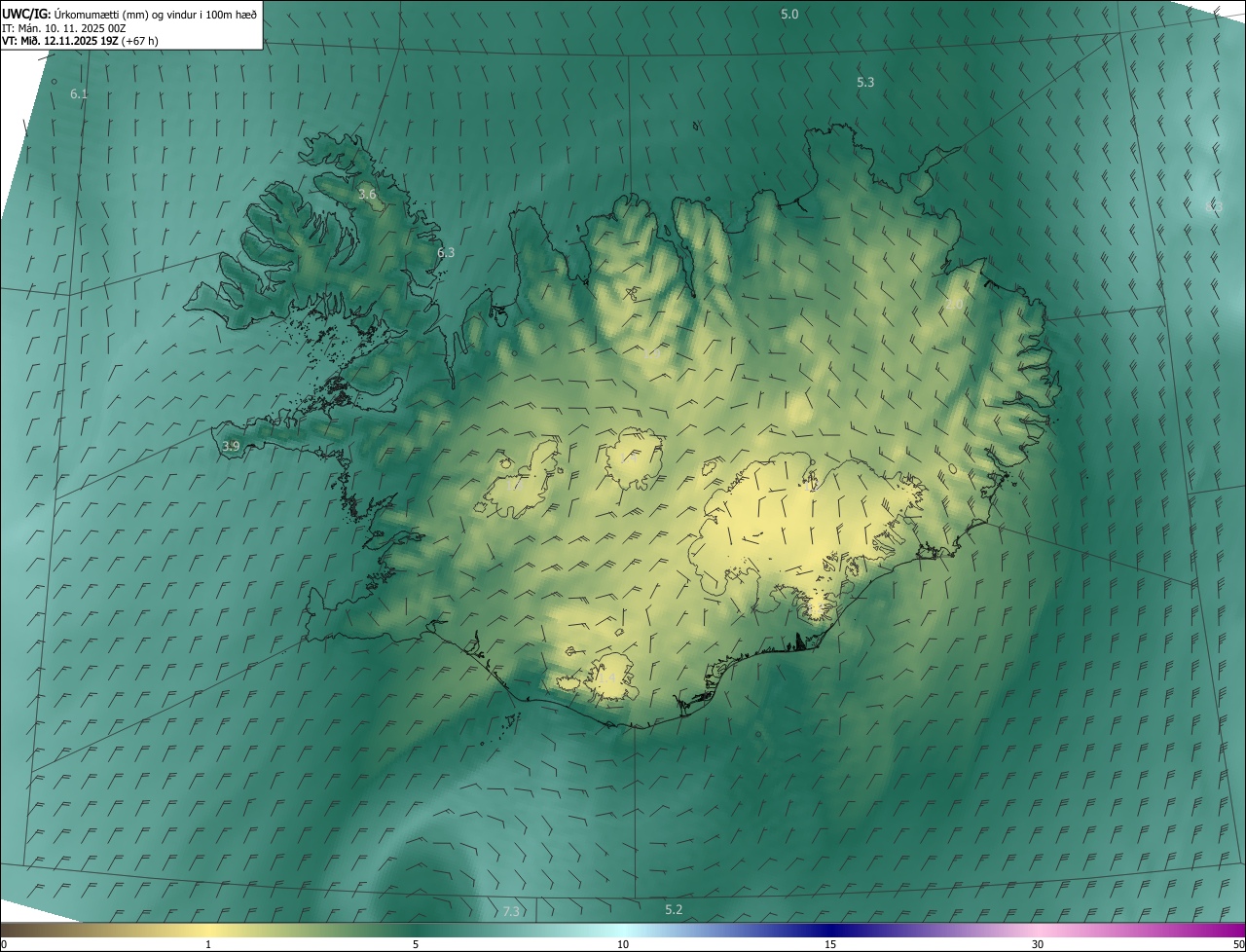The width and height of the screenshot is (1246, 952).
Task: Click the 7.3 value label on the map
Action: (511, 911)
